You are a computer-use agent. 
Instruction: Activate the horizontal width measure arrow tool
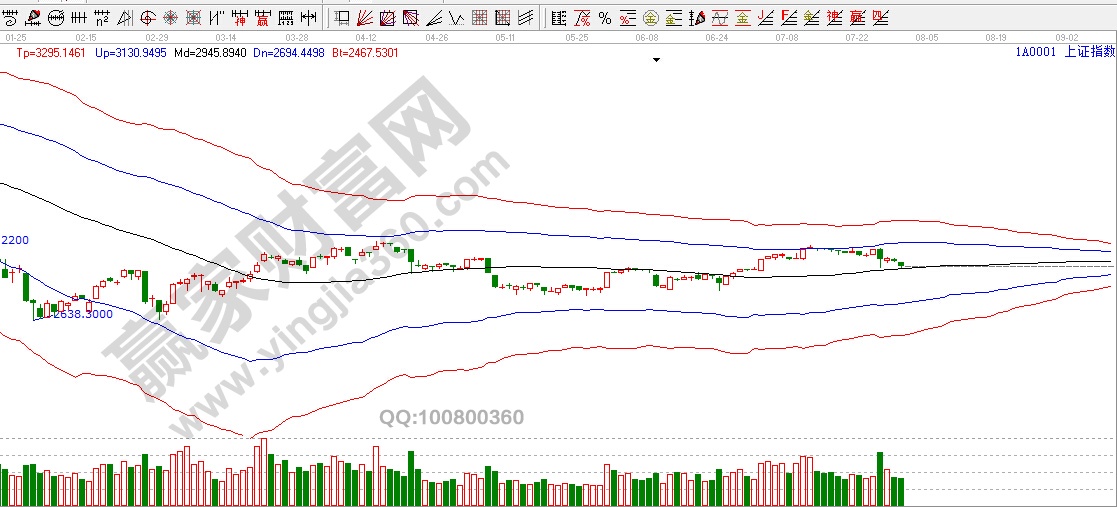tap(309, 17)
